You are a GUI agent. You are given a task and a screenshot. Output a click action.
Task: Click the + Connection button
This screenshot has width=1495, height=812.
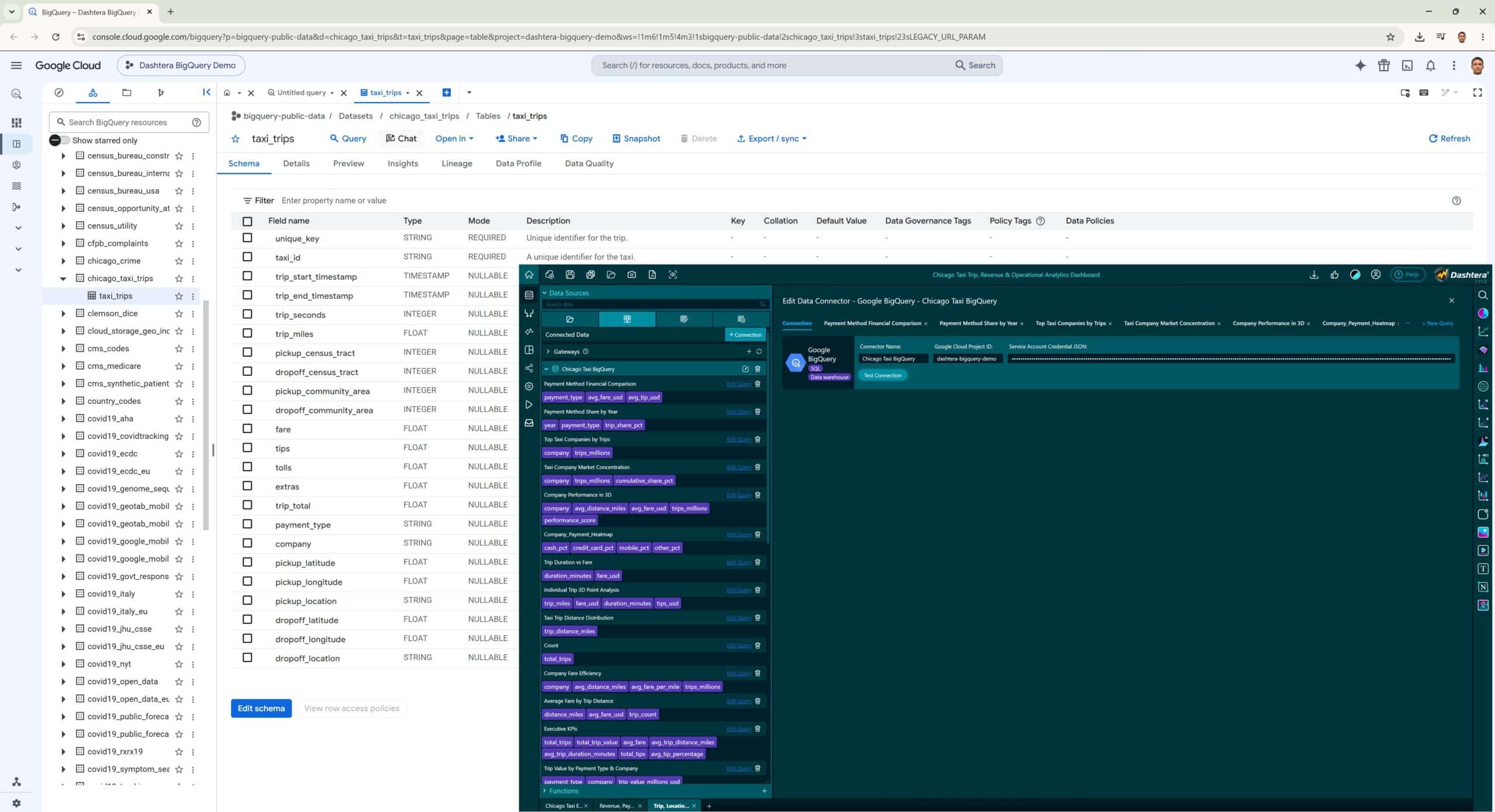click(745, 334)
